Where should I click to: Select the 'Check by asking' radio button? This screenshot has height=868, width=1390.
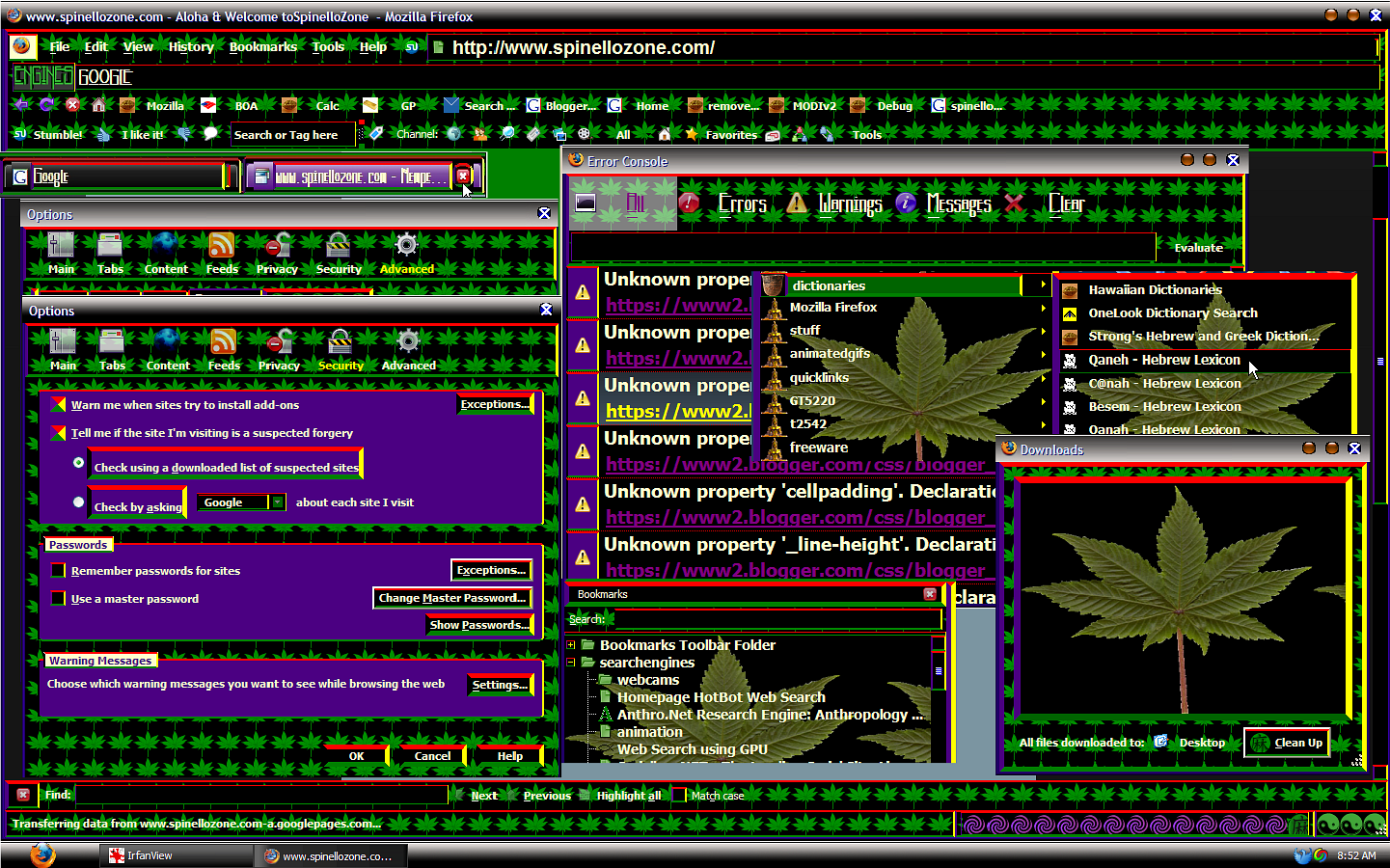(78, 501)
